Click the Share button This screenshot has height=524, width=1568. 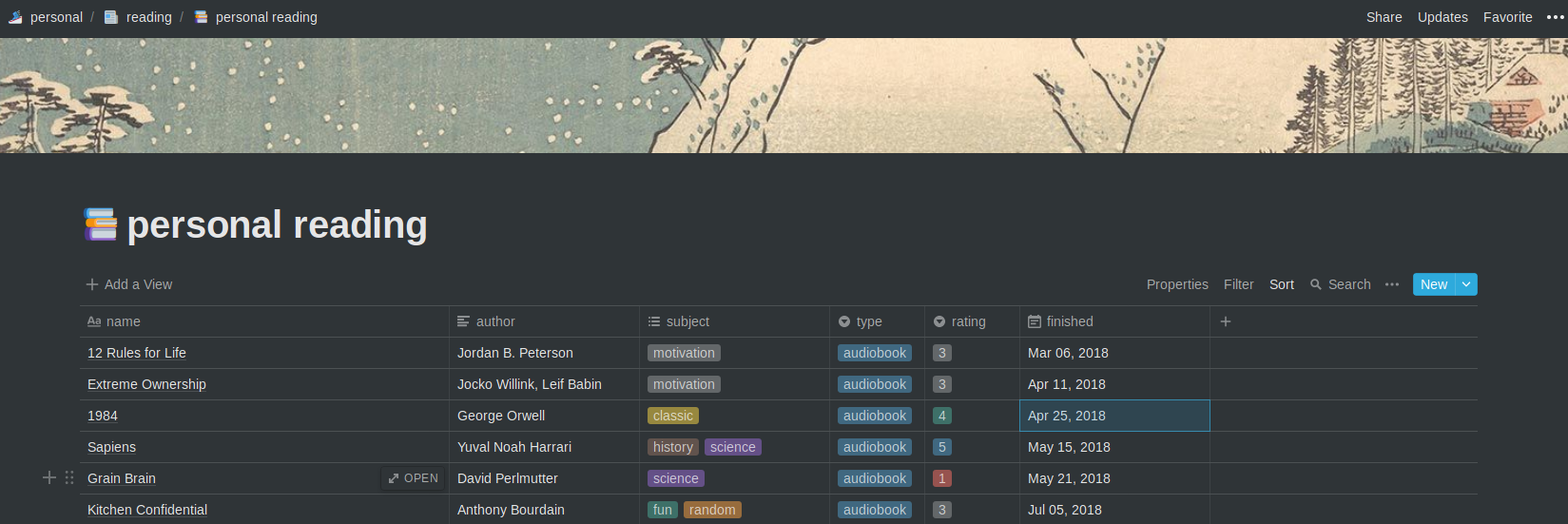tap(1384, 17)
